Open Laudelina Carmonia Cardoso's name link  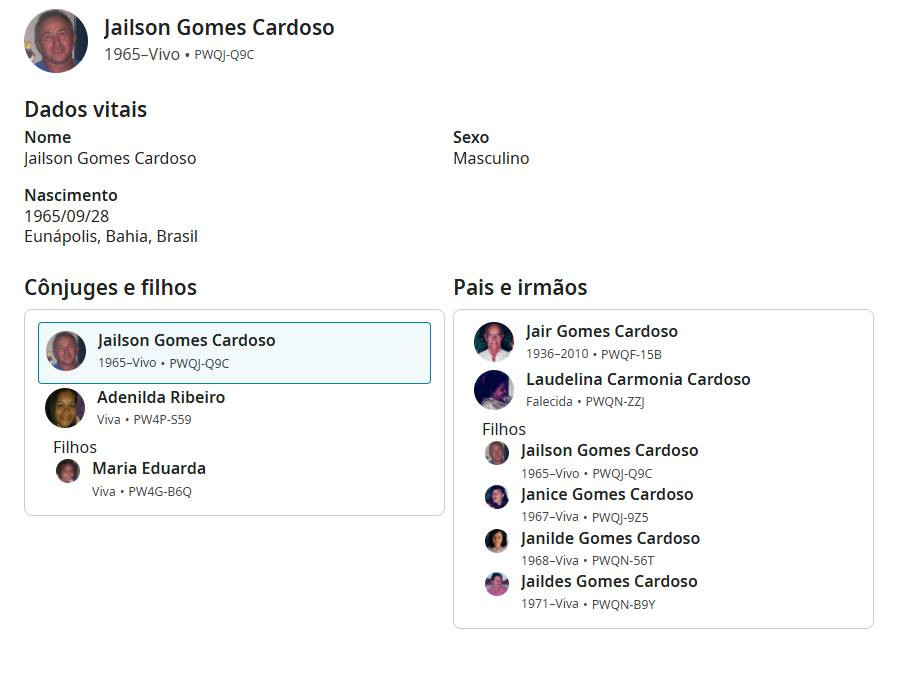(x=638, y=380)
